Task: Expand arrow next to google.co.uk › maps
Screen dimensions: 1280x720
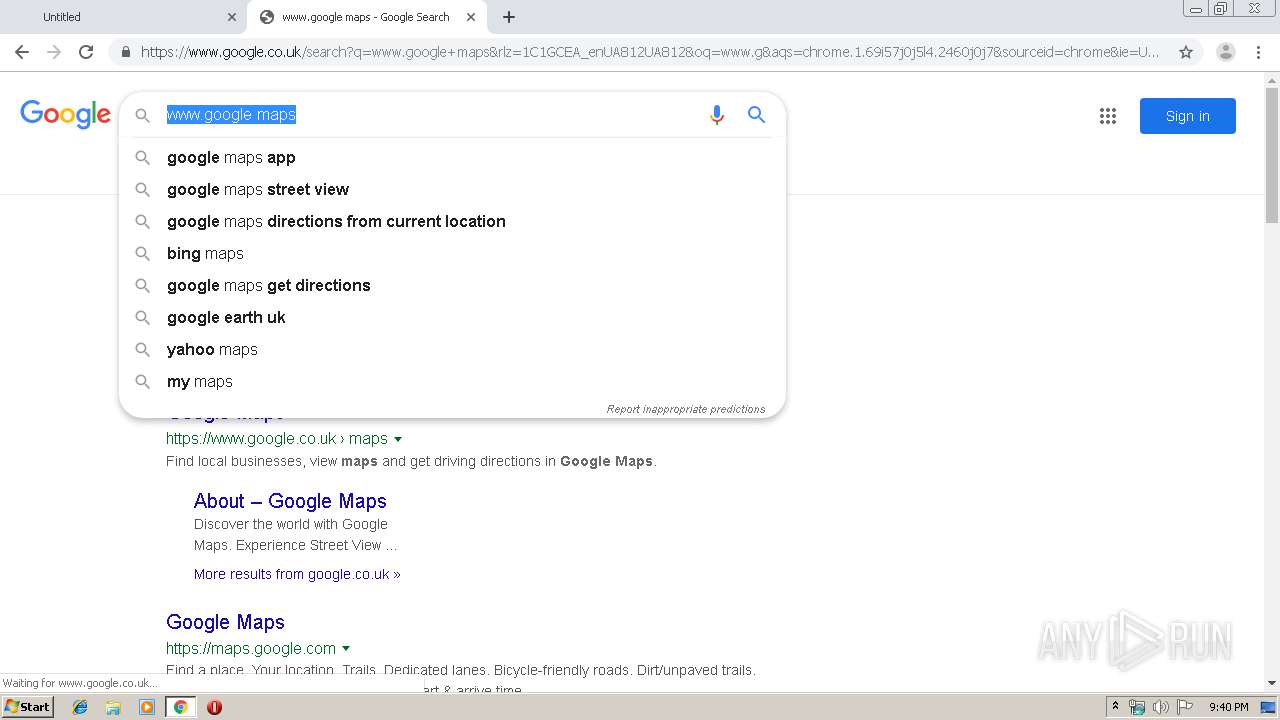Action: click(398, 439)
